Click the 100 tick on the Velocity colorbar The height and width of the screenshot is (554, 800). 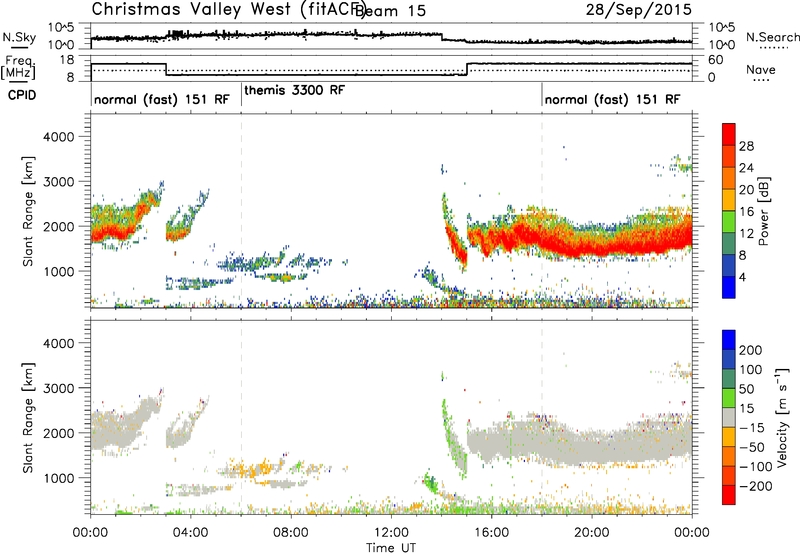point(751,369)
